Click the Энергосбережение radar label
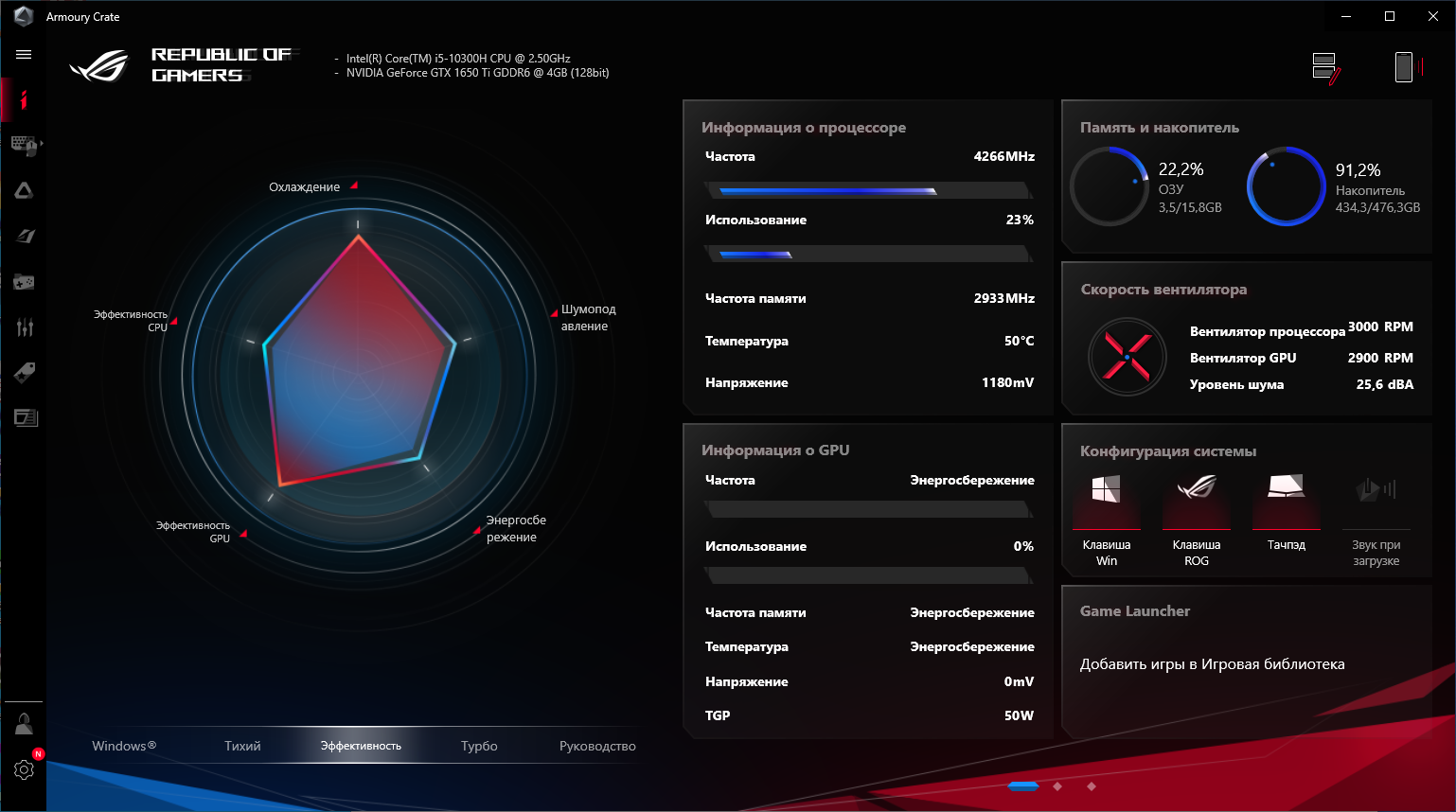1456x812 pixels. 516,529
